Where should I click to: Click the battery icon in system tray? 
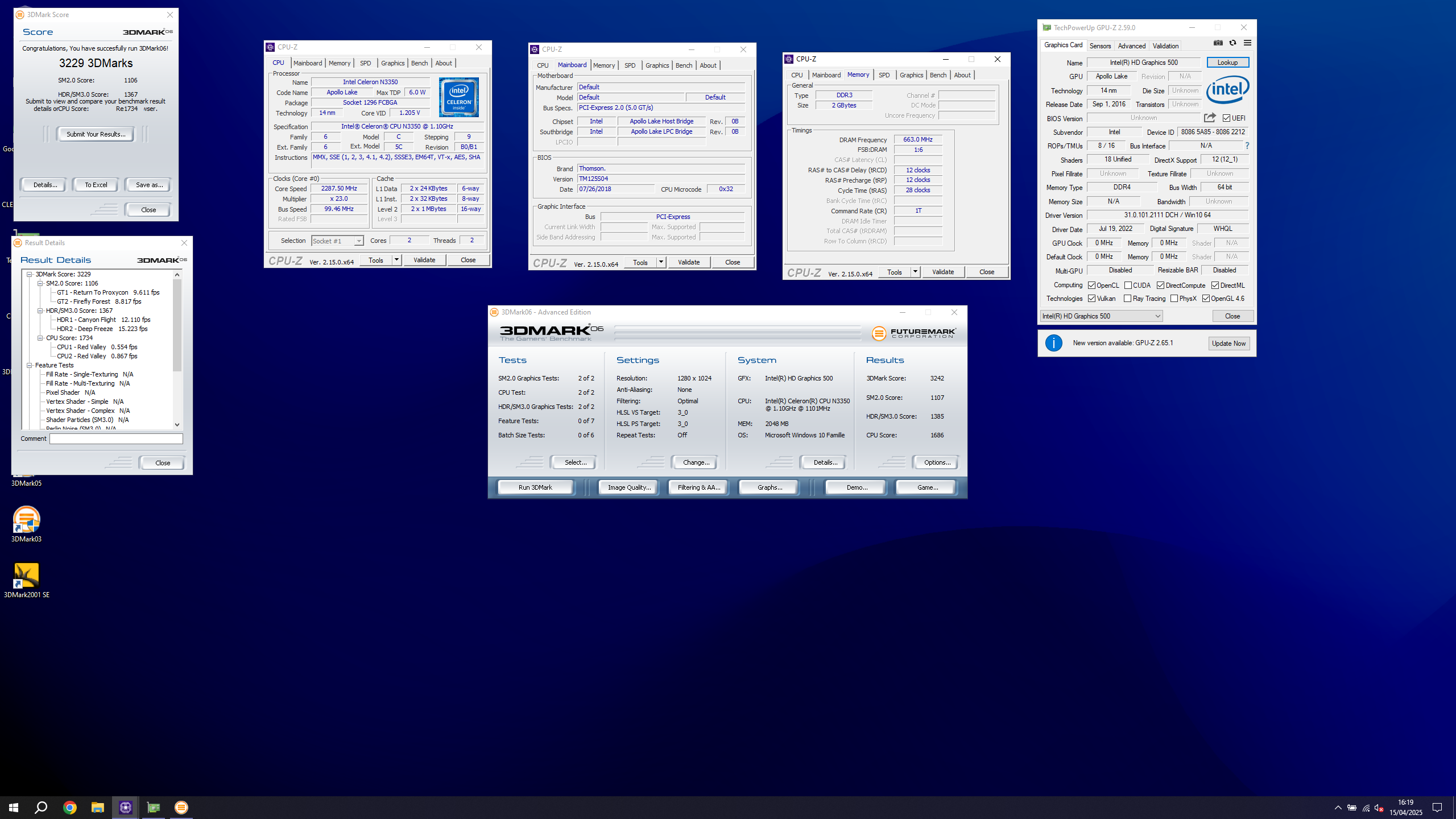(1352, 808)
